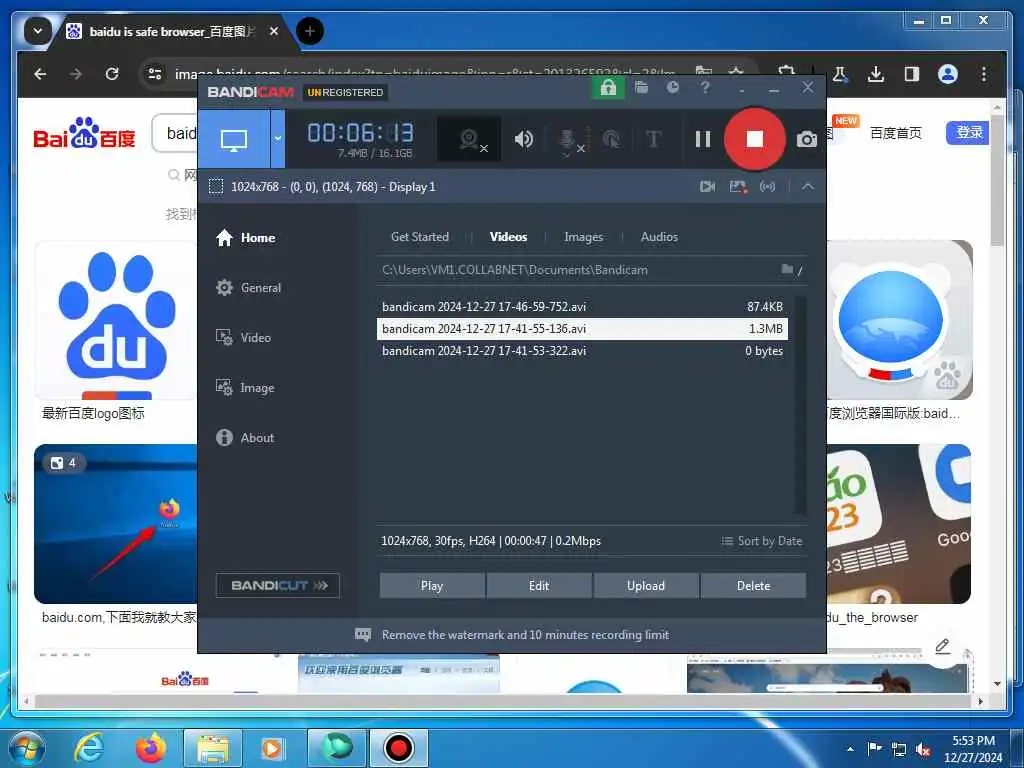Click the green lock icon in Bandicam
Image resolution: width=1024 pixels, height=768 pixels.
click(x=608, y=88)
